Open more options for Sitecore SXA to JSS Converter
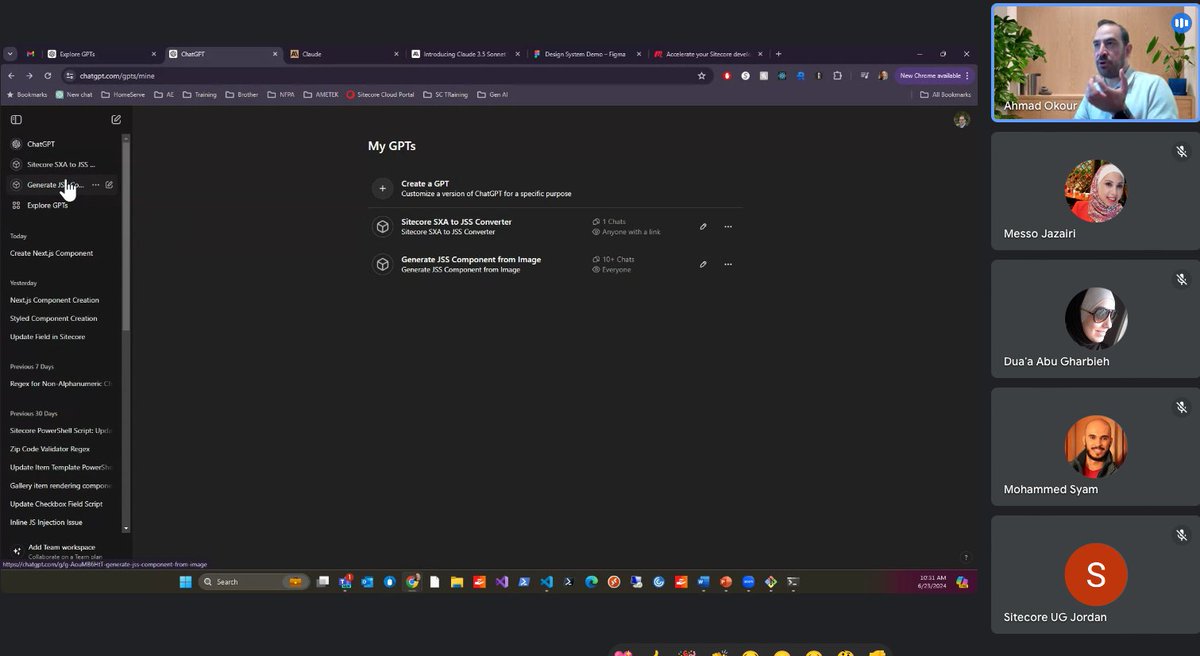The width and height of the screenshot is (1200, 656). click(728, 227)
